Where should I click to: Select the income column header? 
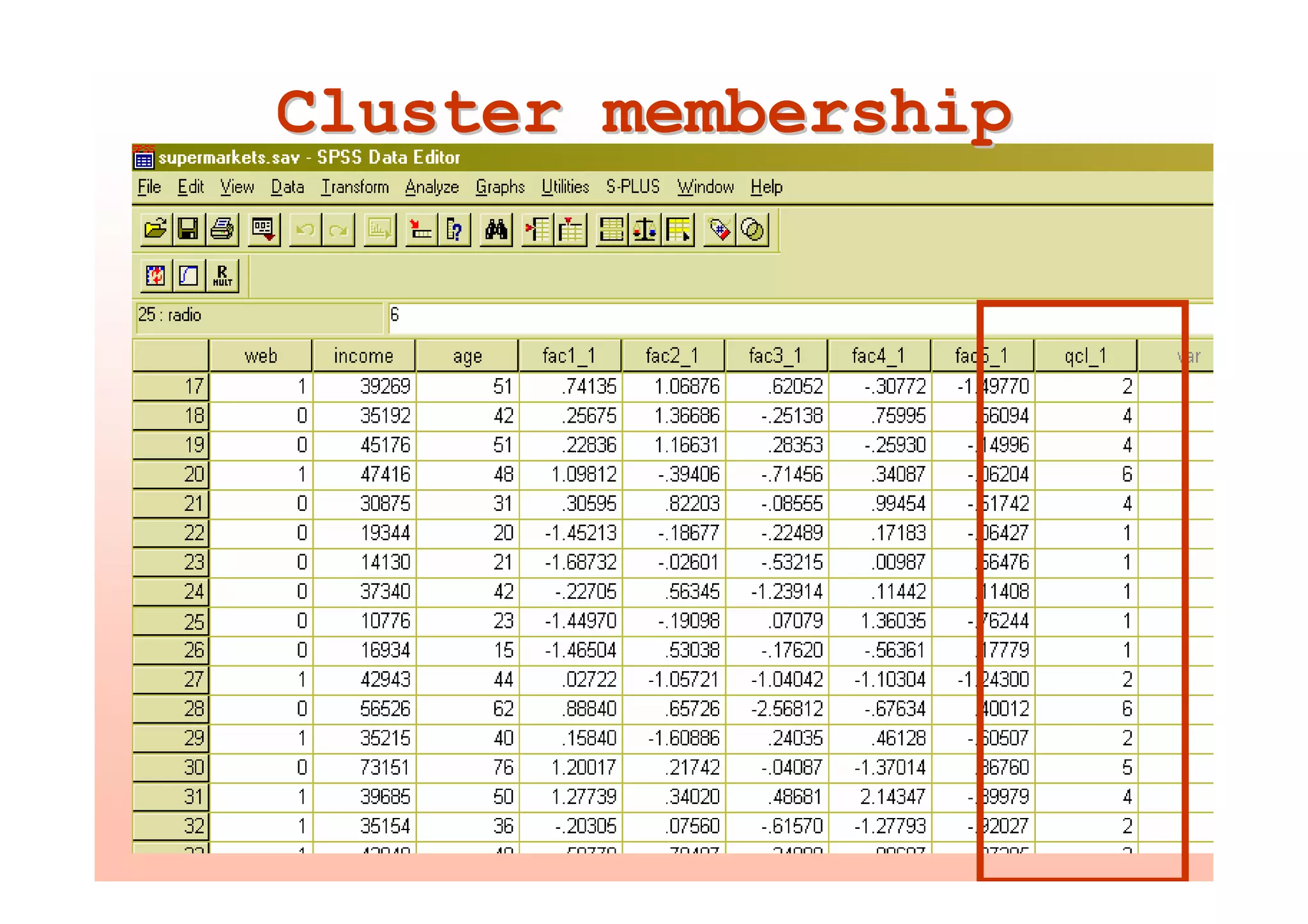[363, 356]
